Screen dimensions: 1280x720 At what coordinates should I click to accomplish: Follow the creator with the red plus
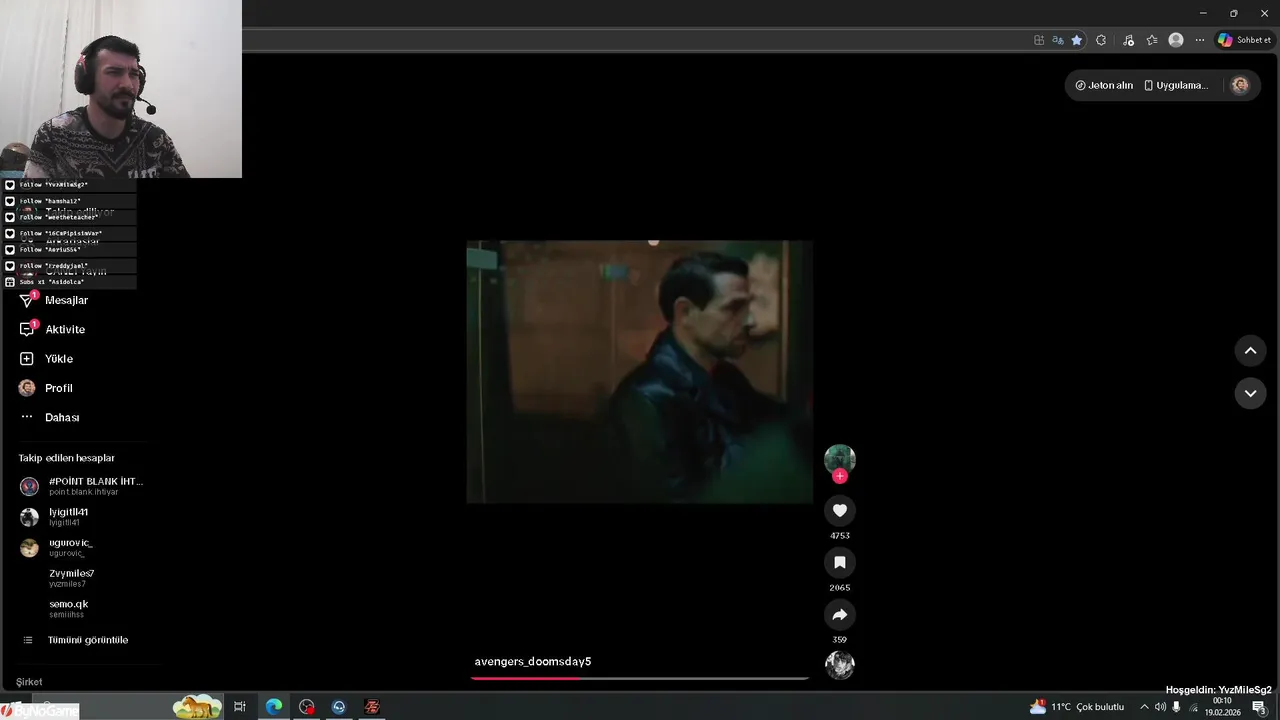pos(839,476)
